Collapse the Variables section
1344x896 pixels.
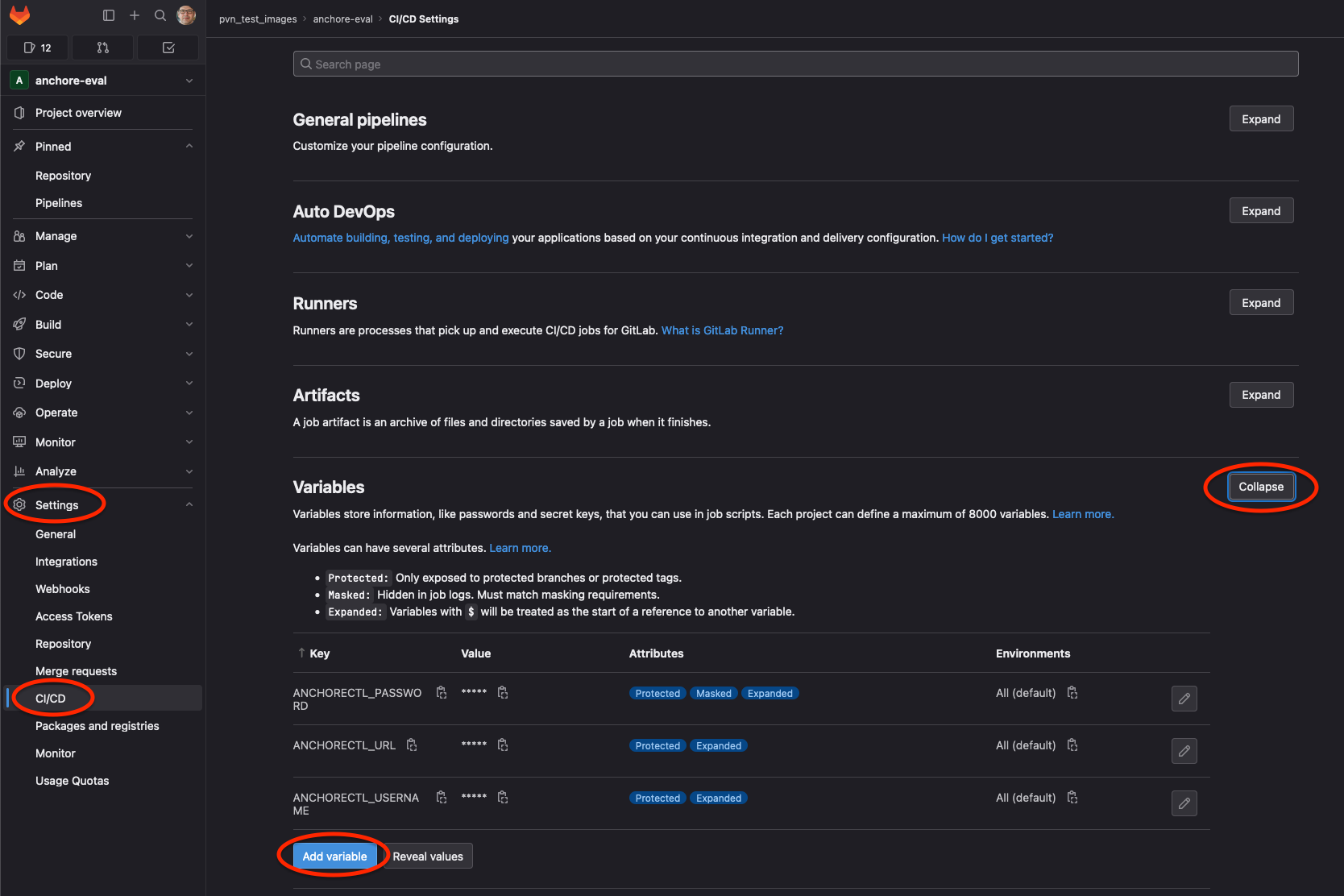point(1260,487)
